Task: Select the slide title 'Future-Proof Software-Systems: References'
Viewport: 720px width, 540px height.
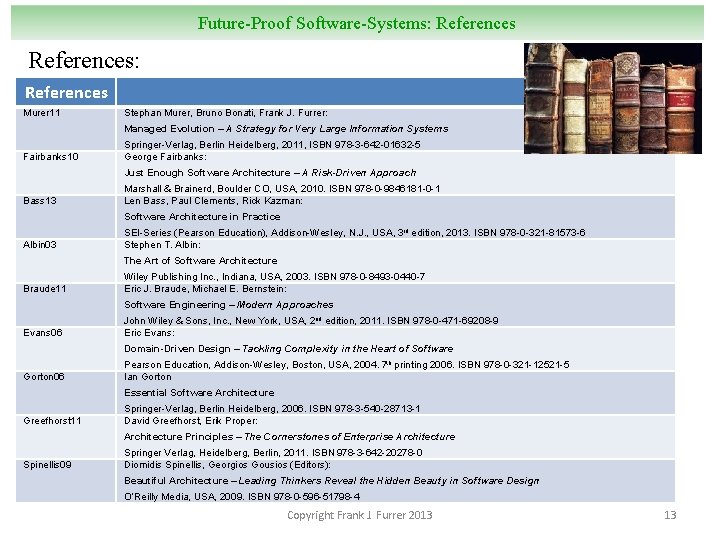Action: click(356, 23)
